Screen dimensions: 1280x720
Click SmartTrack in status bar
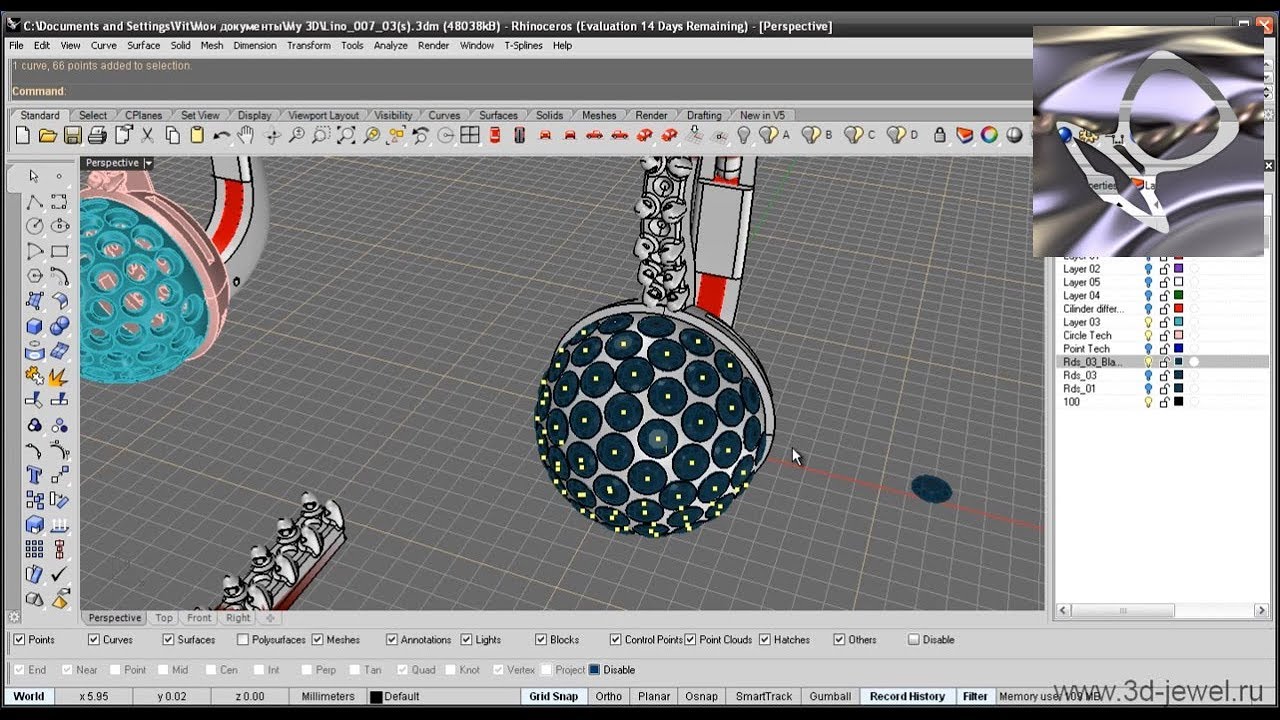(x=764, y=696)
